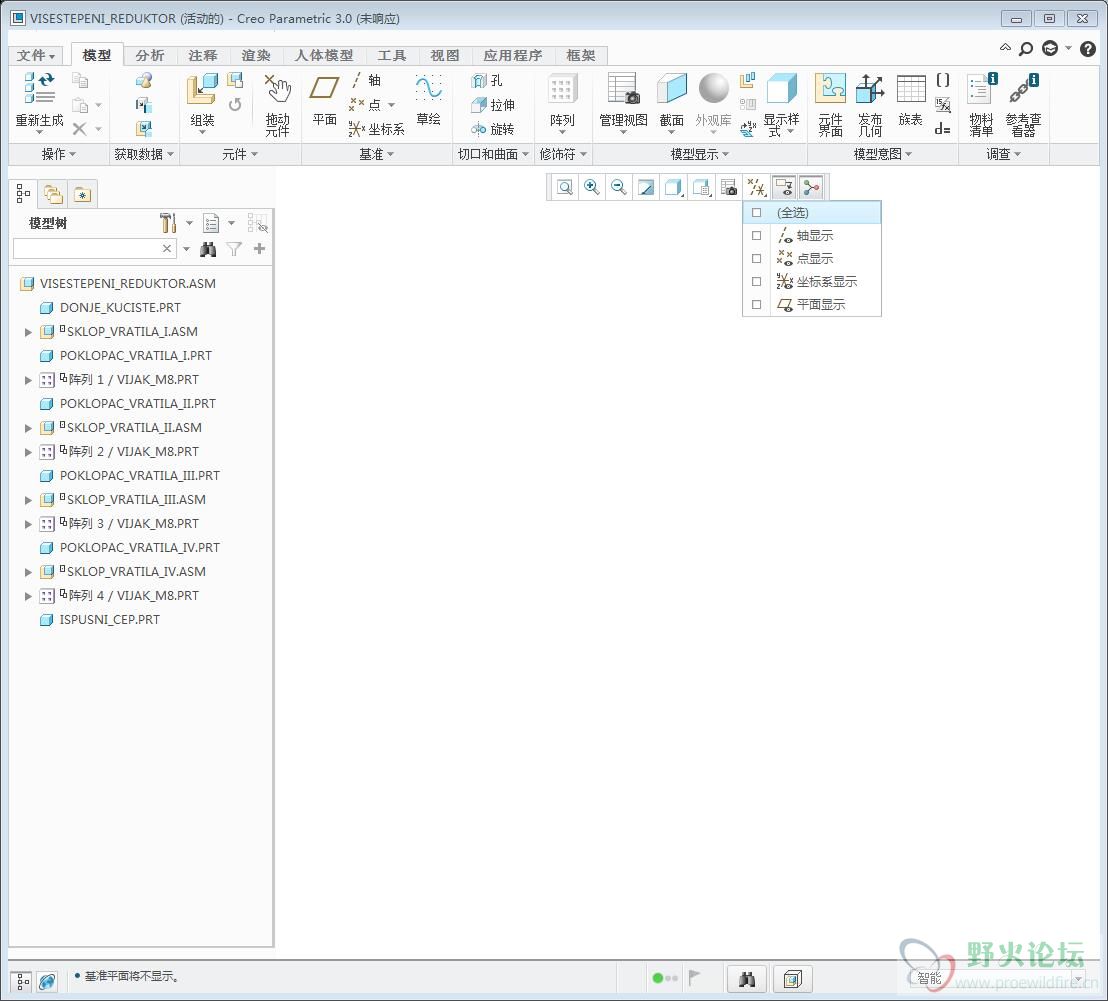Clear the model tree search with X
The height and width of the screenshot is (1001, 1108).
pos(167,249)
